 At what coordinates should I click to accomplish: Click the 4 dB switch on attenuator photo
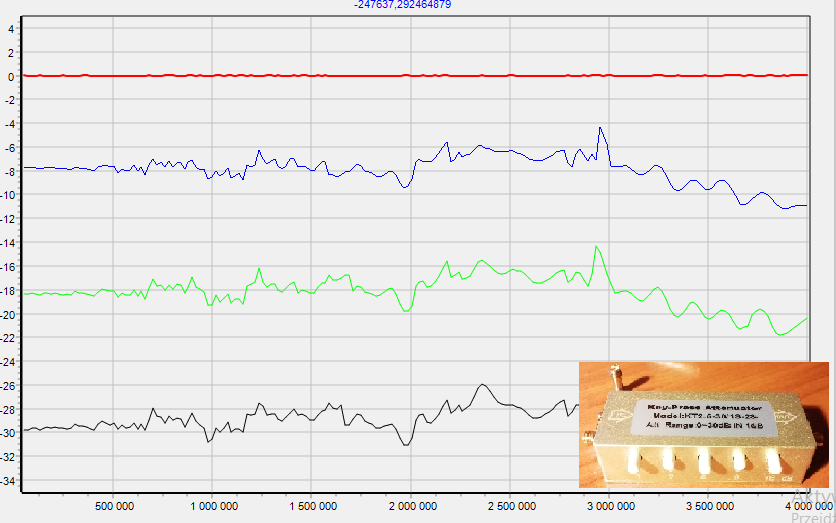pos(704,461)
